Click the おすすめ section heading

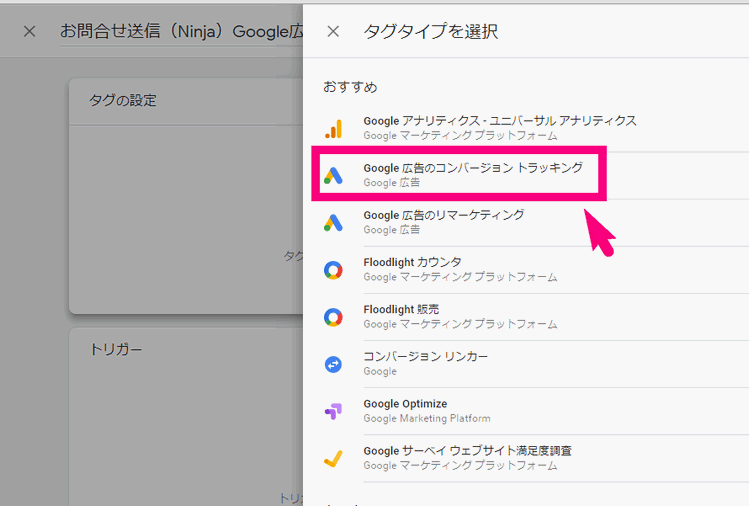click(x=350, y=87)
